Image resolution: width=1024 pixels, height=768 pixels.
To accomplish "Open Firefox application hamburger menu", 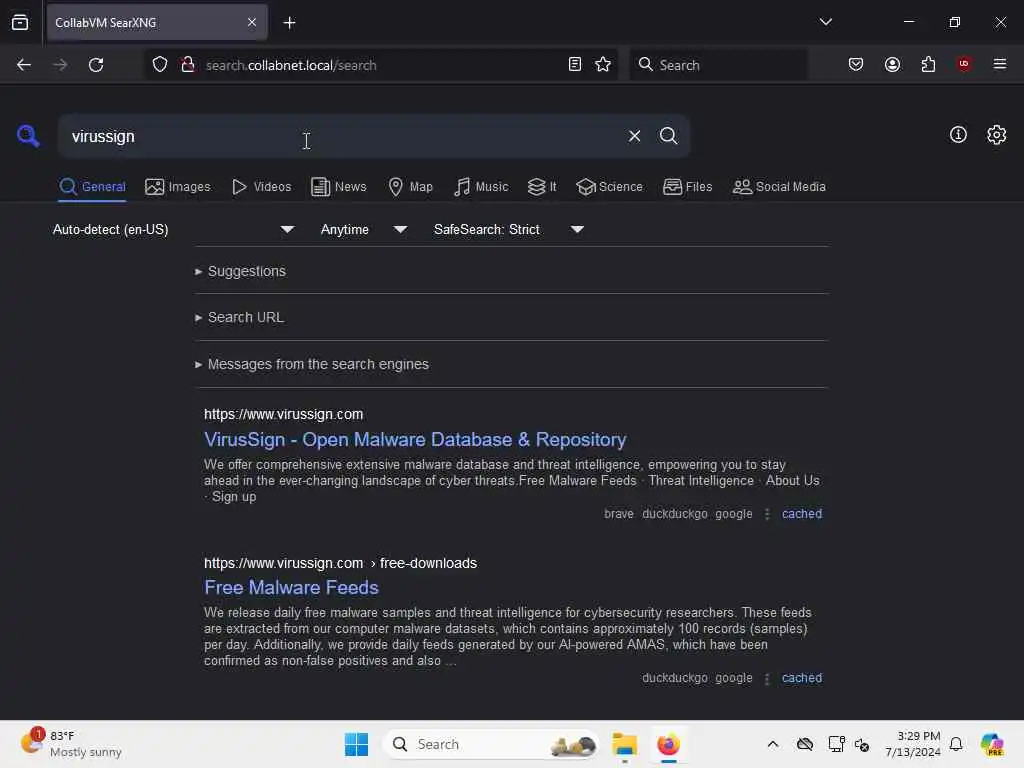I will tap(1000, 64).
